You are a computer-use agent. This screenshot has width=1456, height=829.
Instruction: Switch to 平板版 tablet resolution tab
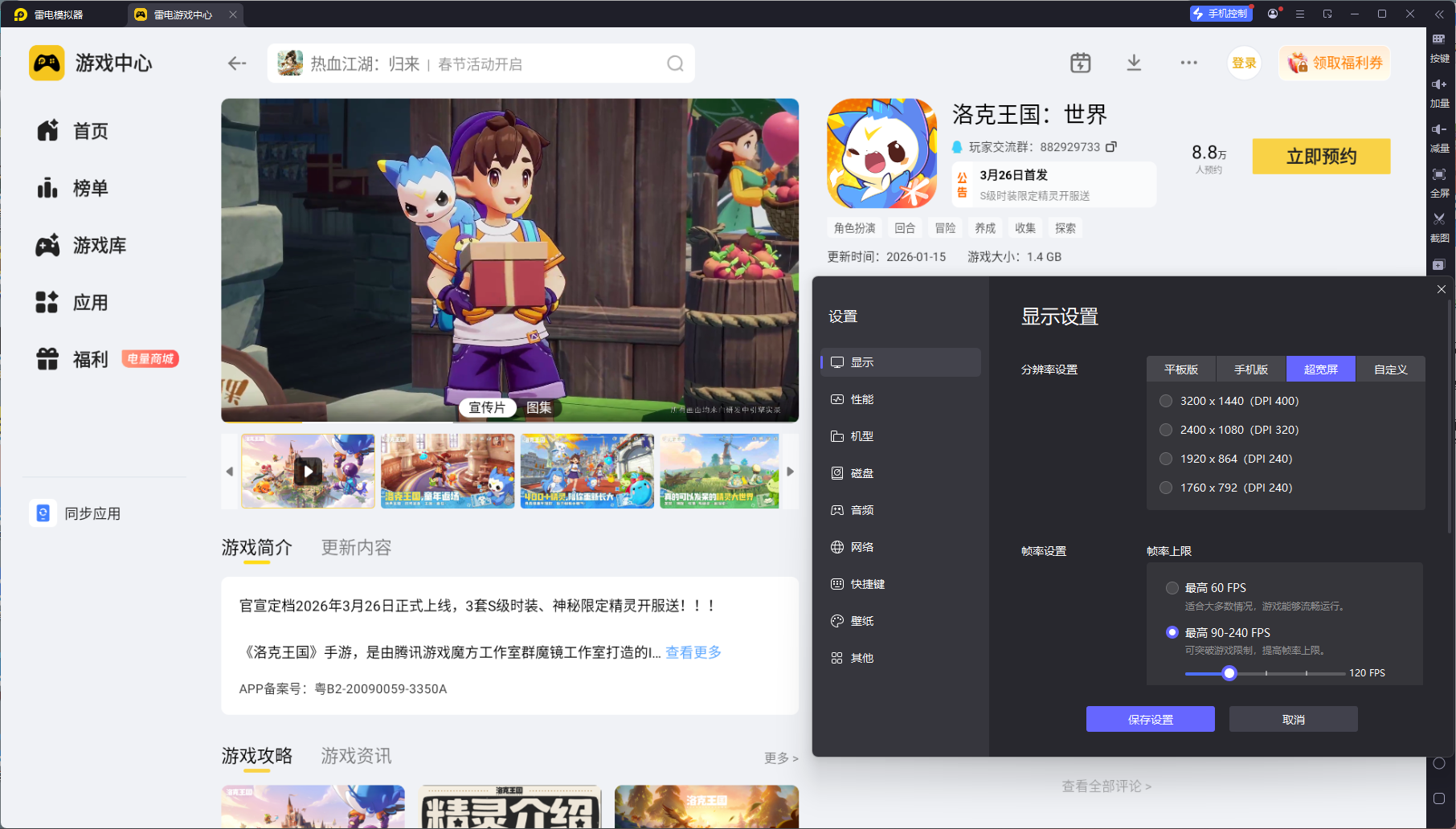(1181, 370)
